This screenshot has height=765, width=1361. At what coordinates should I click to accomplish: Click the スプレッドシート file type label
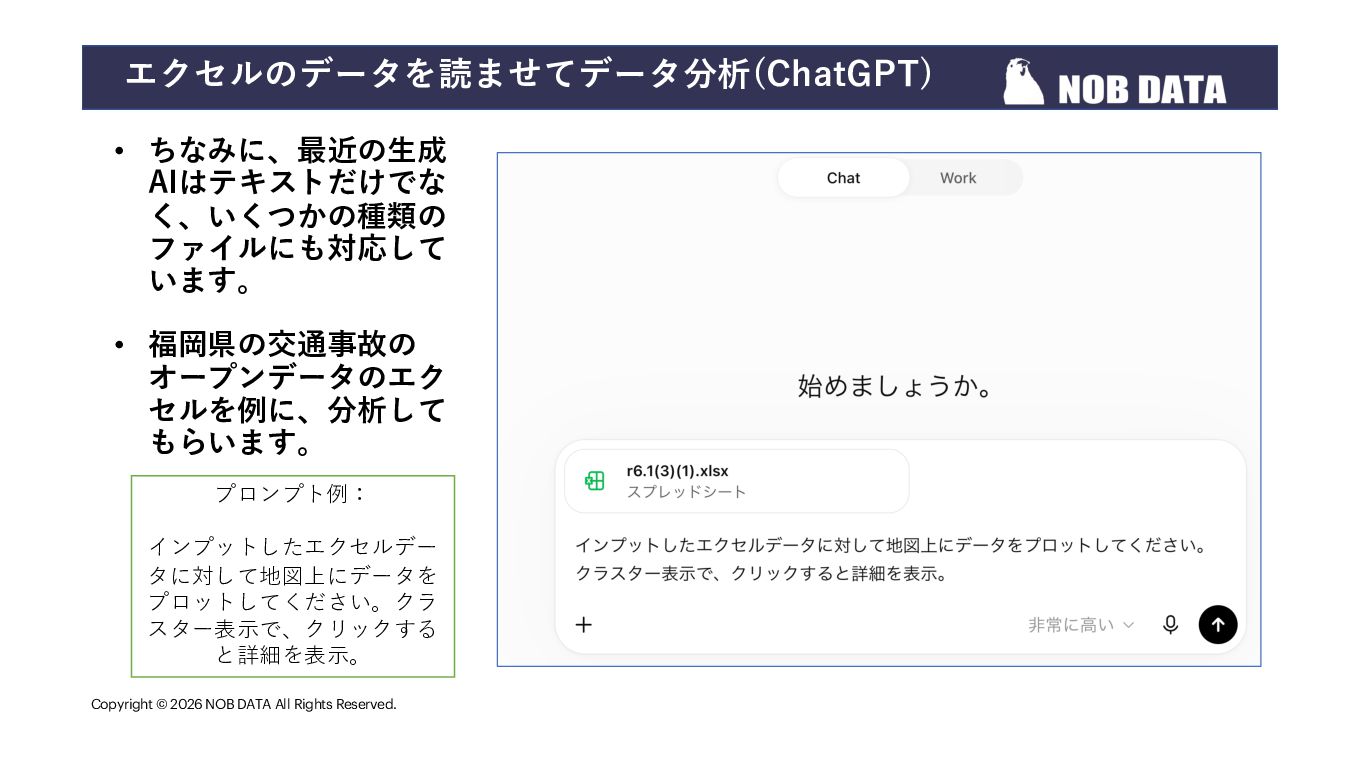pyautogui.click(x=687, y=492)
